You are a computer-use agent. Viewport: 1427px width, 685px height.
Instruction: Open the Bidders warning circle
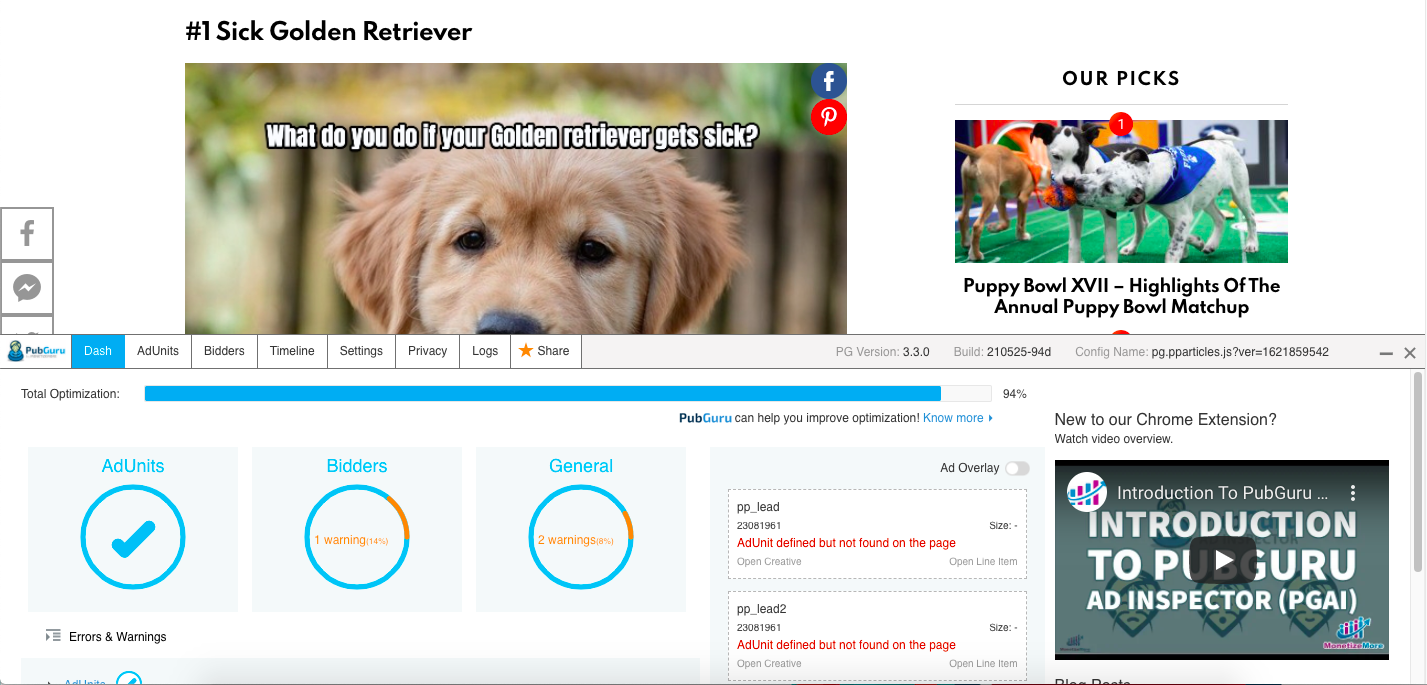click(x=357, y=538)
